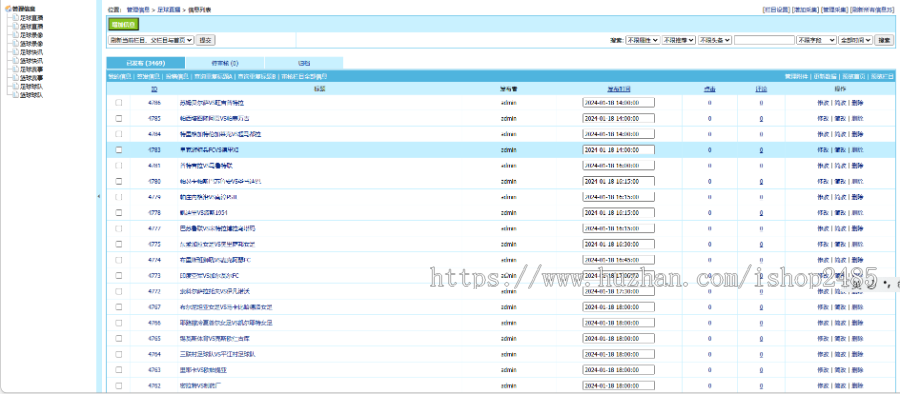
Task: Tick the checkbox for row ID 4780
Action: [119, 181]
